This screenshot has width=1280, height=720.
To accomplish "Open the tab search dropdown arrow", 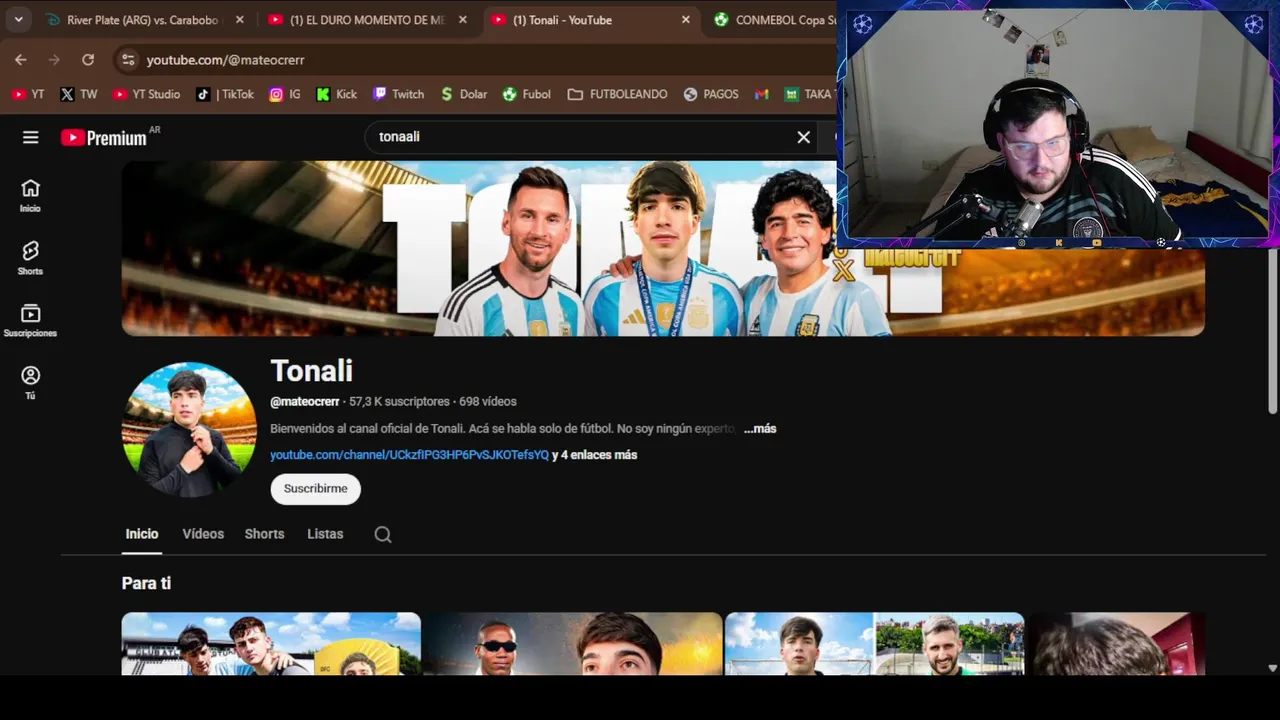I will 18,19.
